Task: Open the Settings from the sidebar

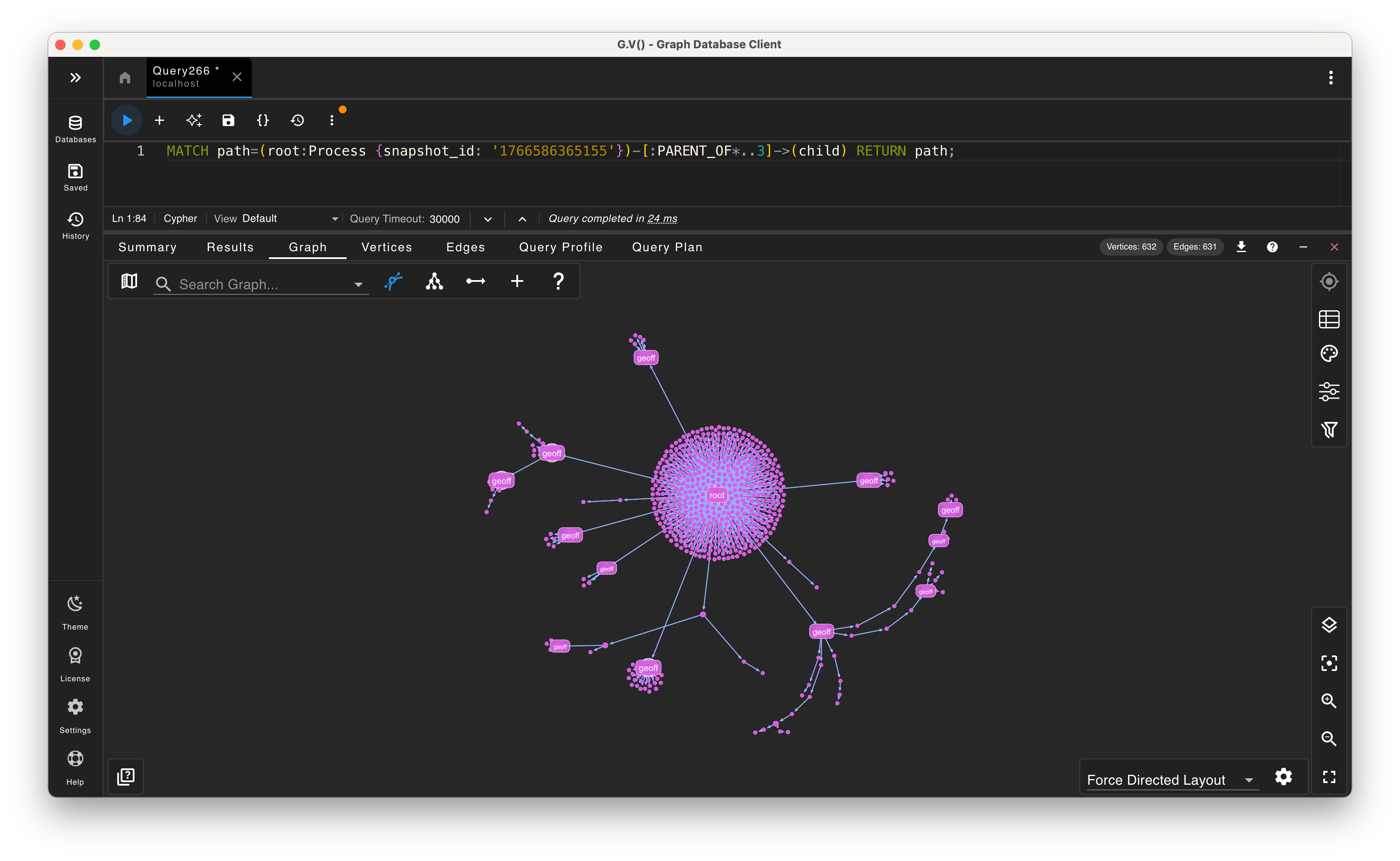Action: pyautogui.click(x=75, y=714)
